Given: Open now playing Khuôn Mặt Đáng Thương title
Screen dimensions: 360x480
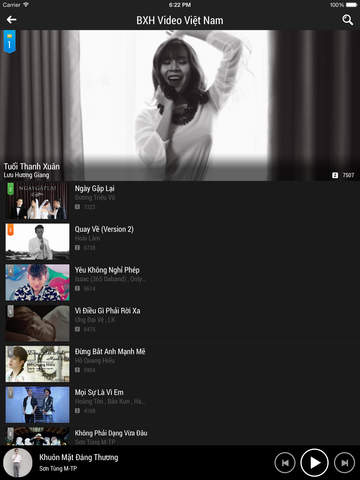Looking at the screenshot, I should point(79,457).
